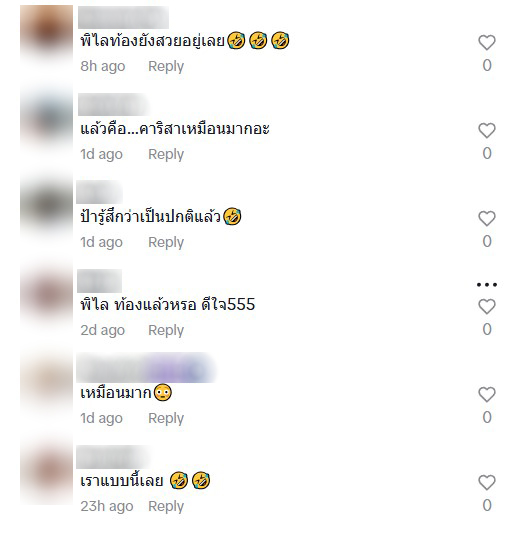
Task: Open the avatar of the 8h ago commenter
Action: point(46,32)
